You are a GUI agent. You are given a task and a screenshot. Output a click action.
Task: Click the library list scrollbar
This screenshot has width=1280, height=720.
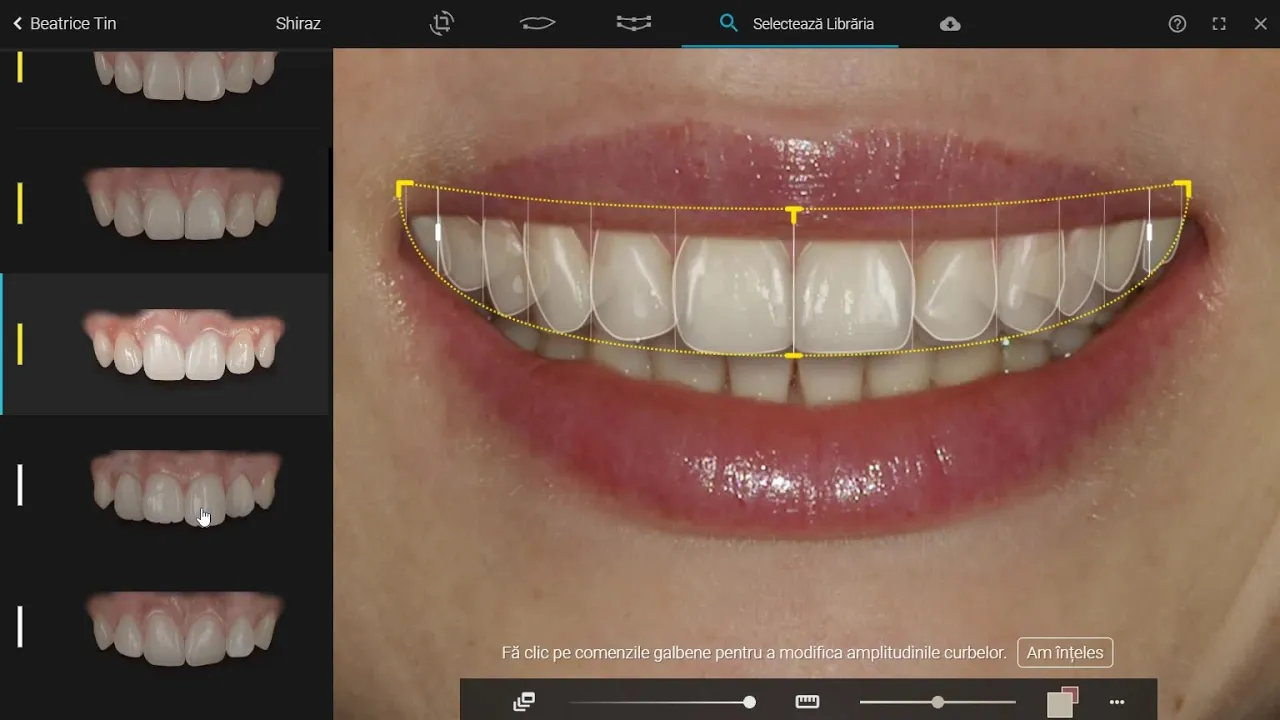point(330,200)
